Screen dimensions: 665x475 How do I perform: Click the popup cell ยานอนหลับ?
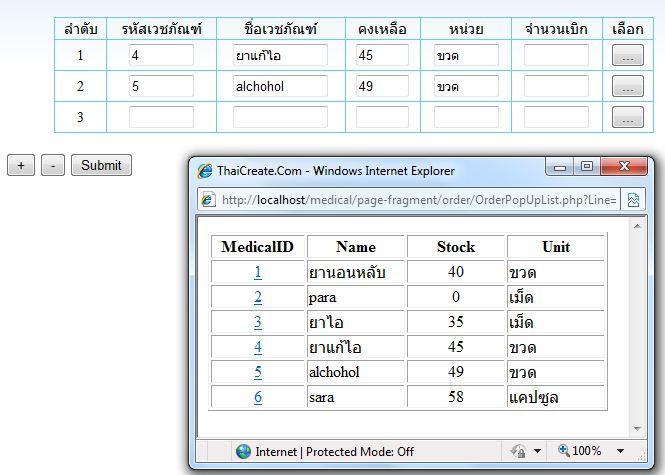(x=356, y=272)
